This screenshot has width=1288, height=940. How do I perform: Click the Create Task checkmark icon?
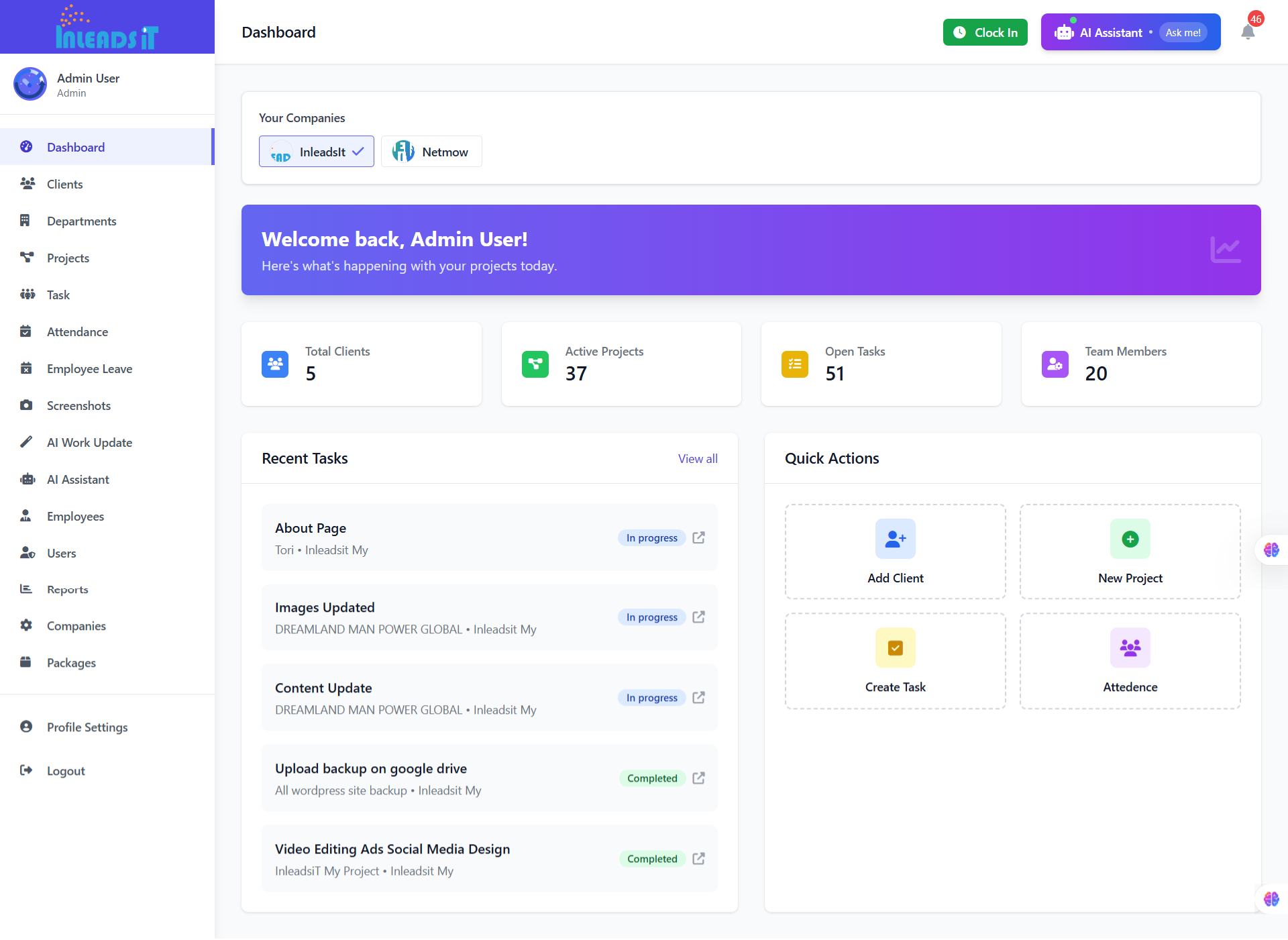pyautogui.click(x=895, y=647)
